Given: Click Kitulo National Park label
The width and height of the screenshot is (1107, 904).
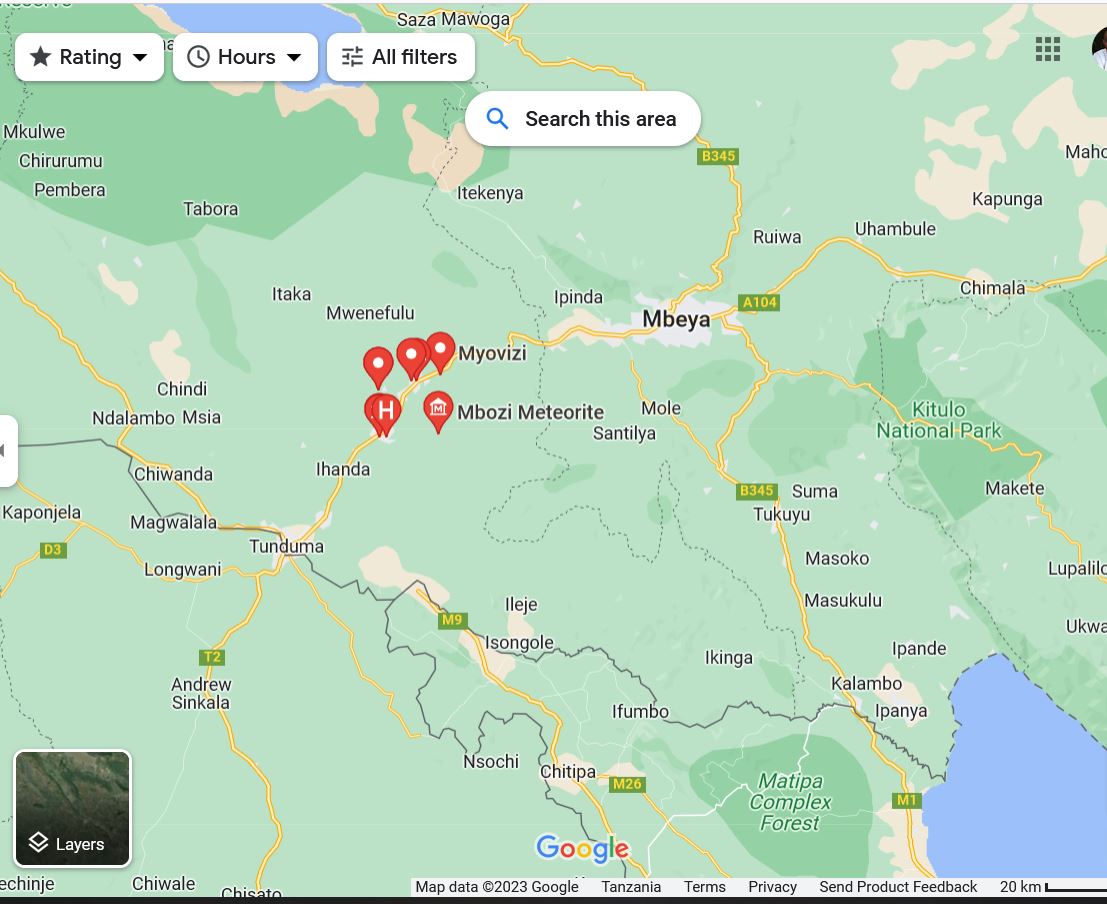Looking at the screenshot, I should pos(938,420).
